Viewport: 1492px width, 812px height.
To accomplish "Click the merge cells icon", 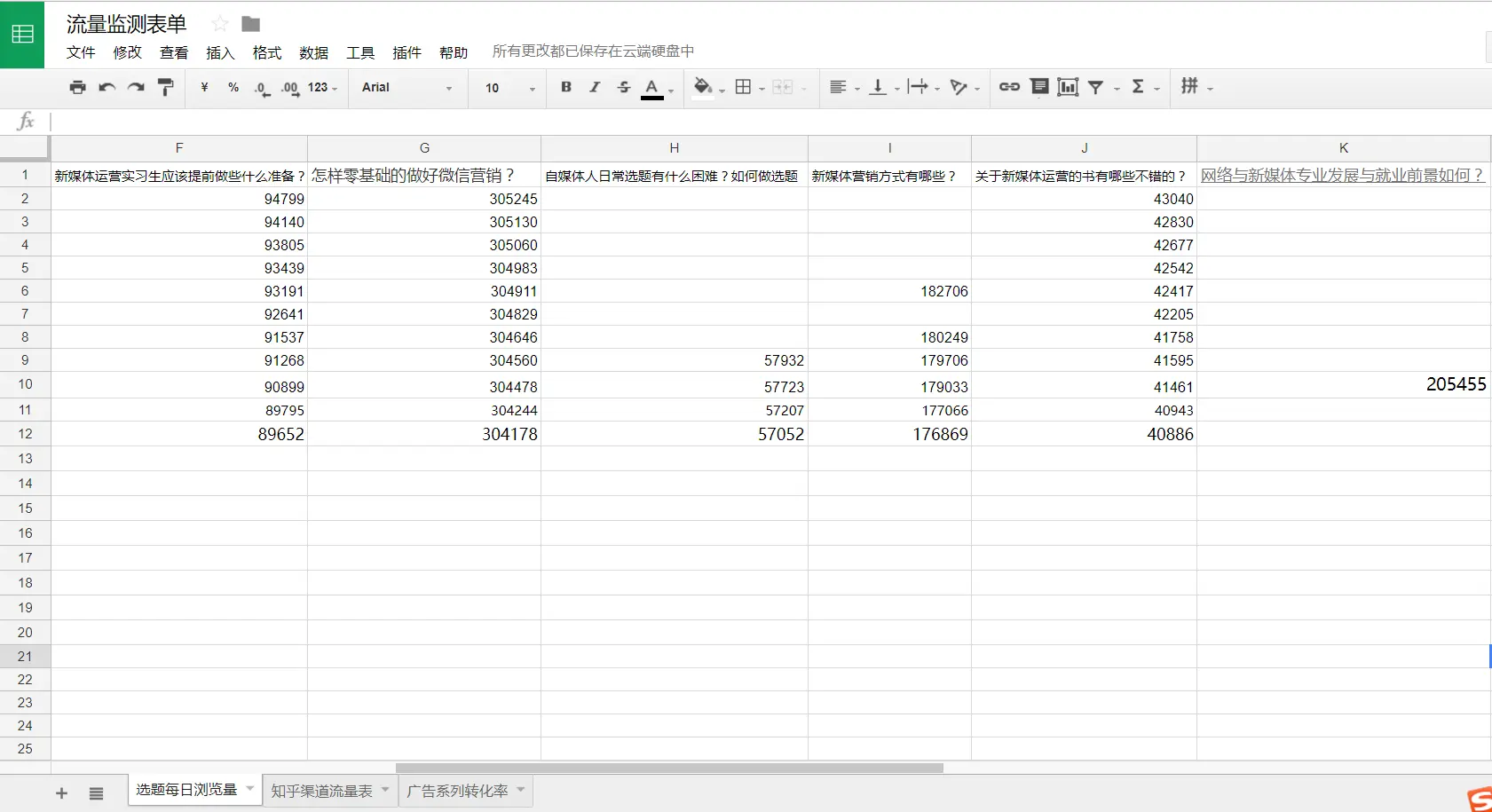I will click(783, 87).
